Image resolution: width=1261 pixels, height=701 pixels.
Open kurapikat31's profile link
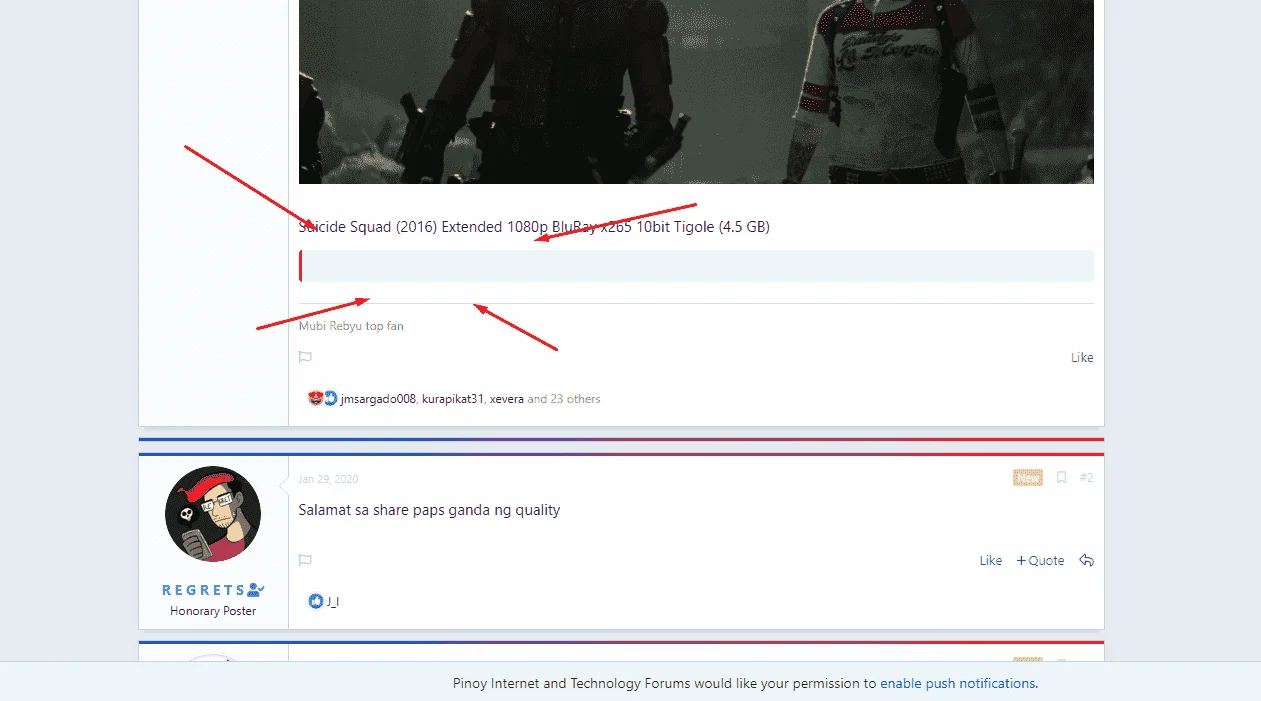pyautogui.click(x=453, y=399)
